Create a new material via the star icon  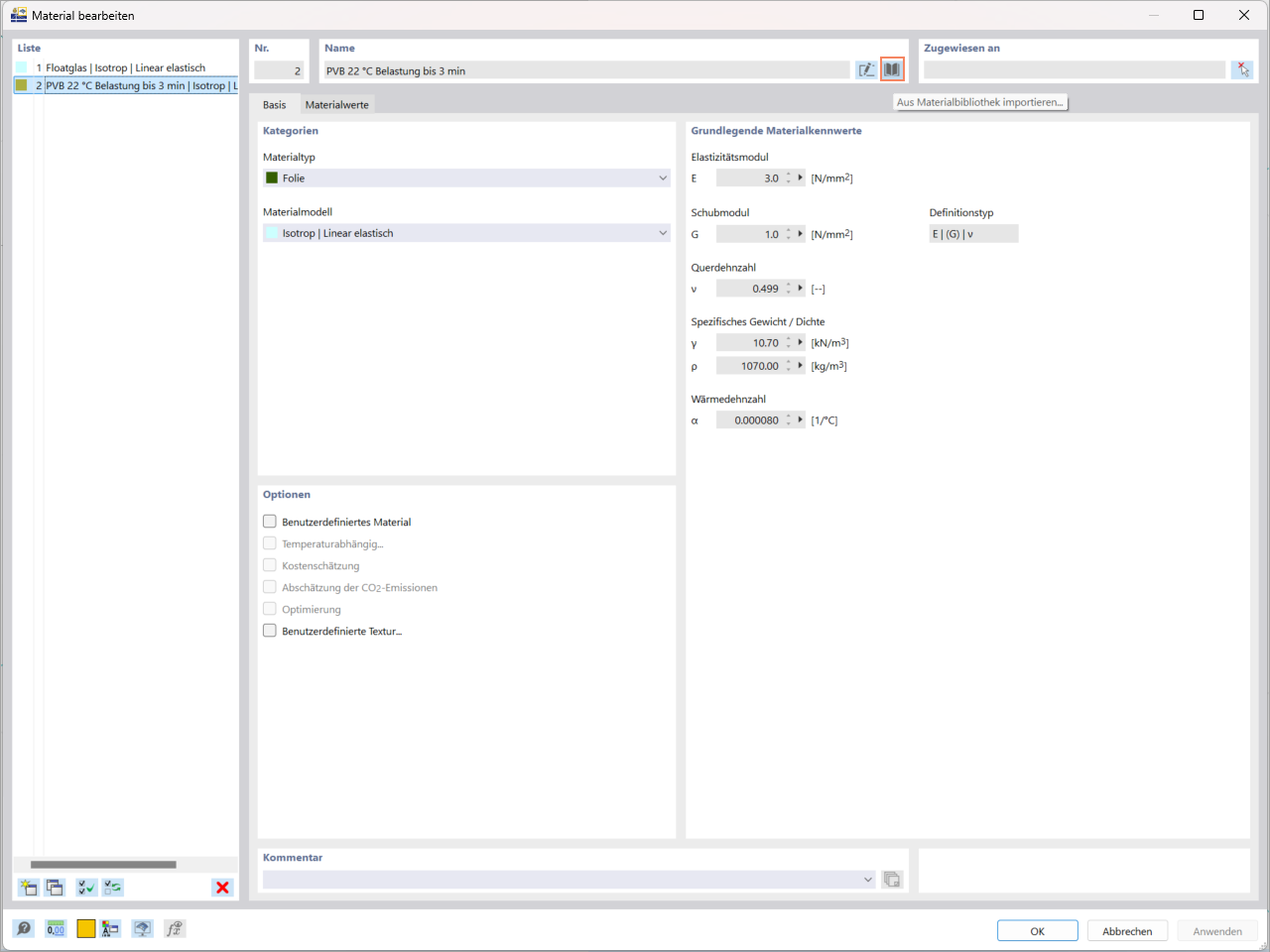coord(28,887)
